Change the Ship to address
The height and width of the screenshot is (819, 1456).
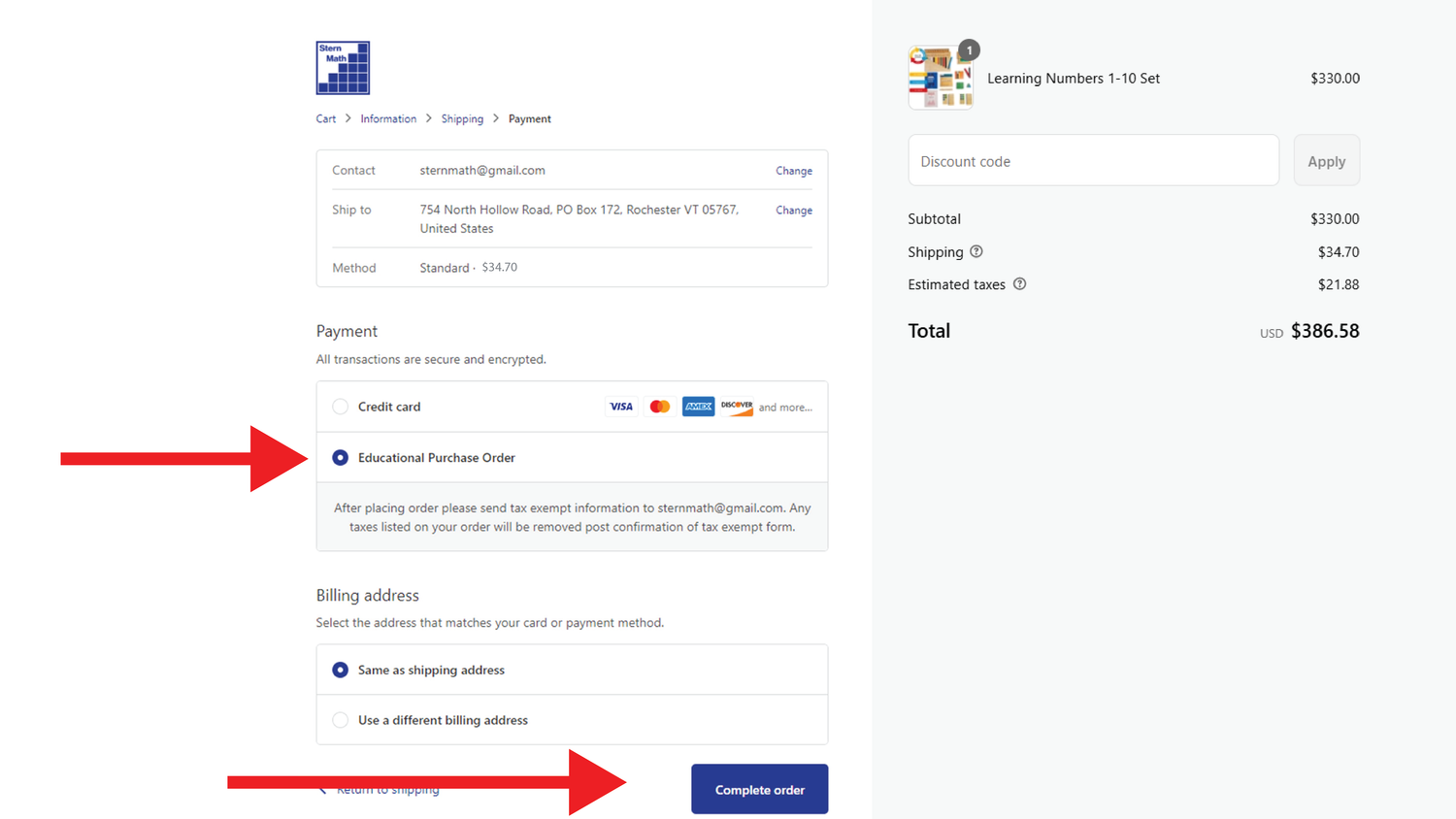[793, 211]
